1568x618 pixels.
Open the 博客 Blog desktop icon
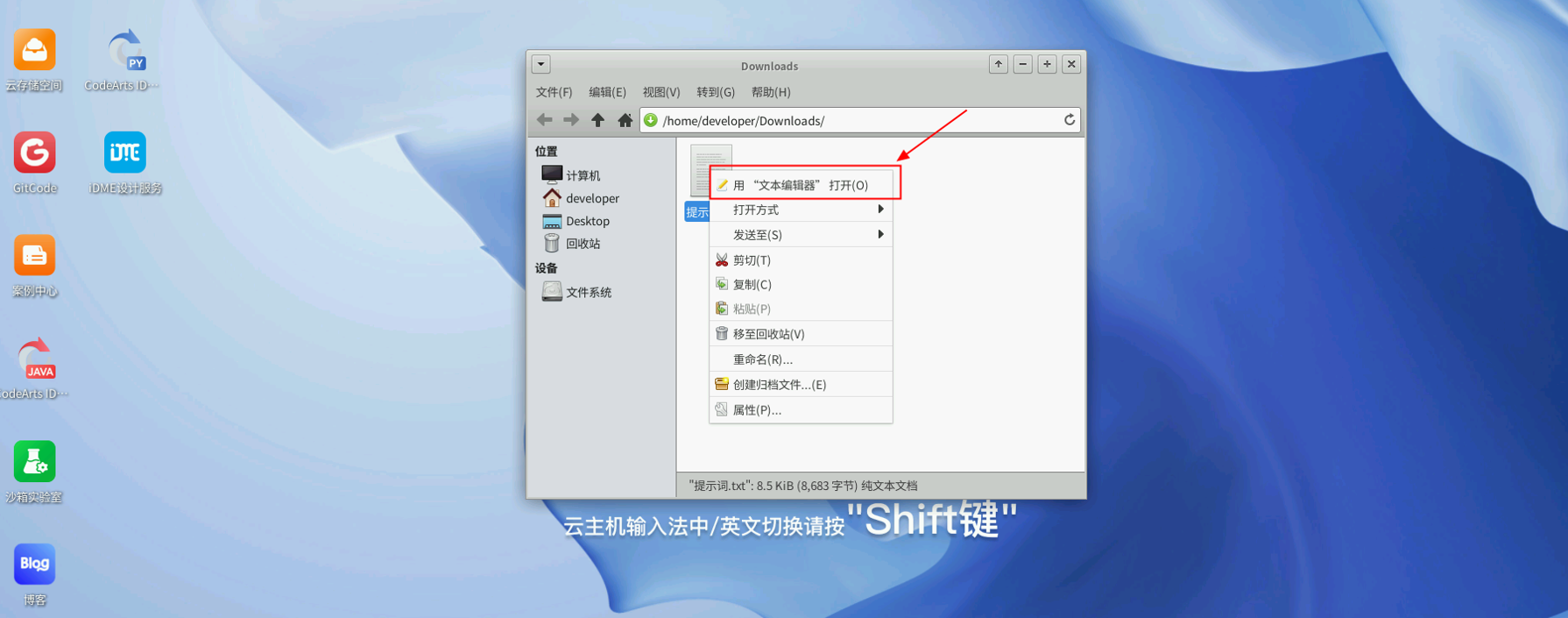coord(34,565)
